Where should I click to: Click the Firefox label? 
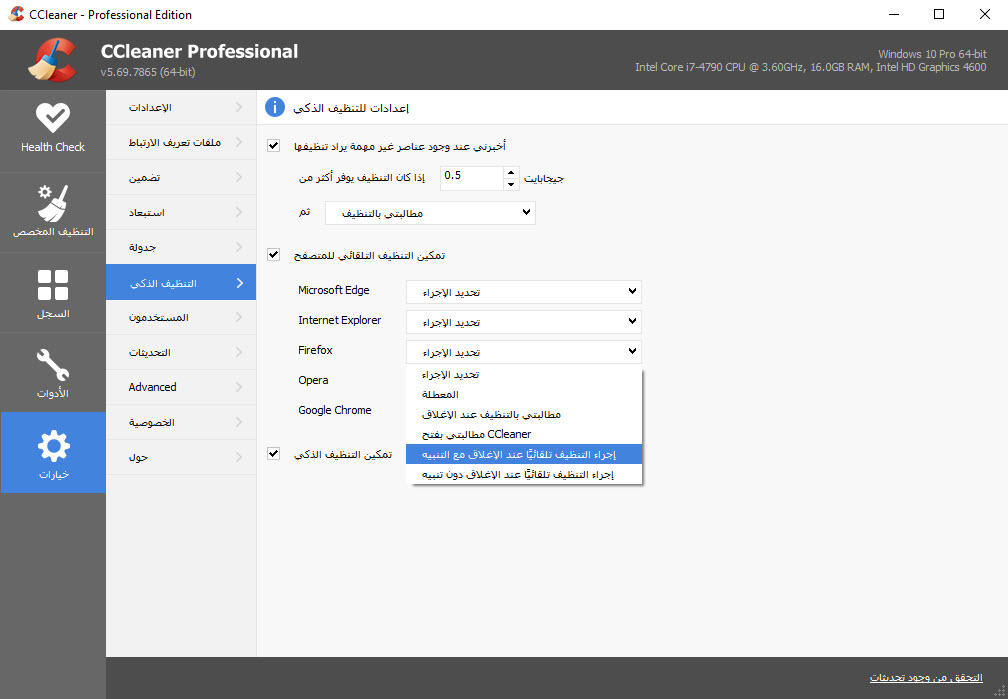coord(315,350)
